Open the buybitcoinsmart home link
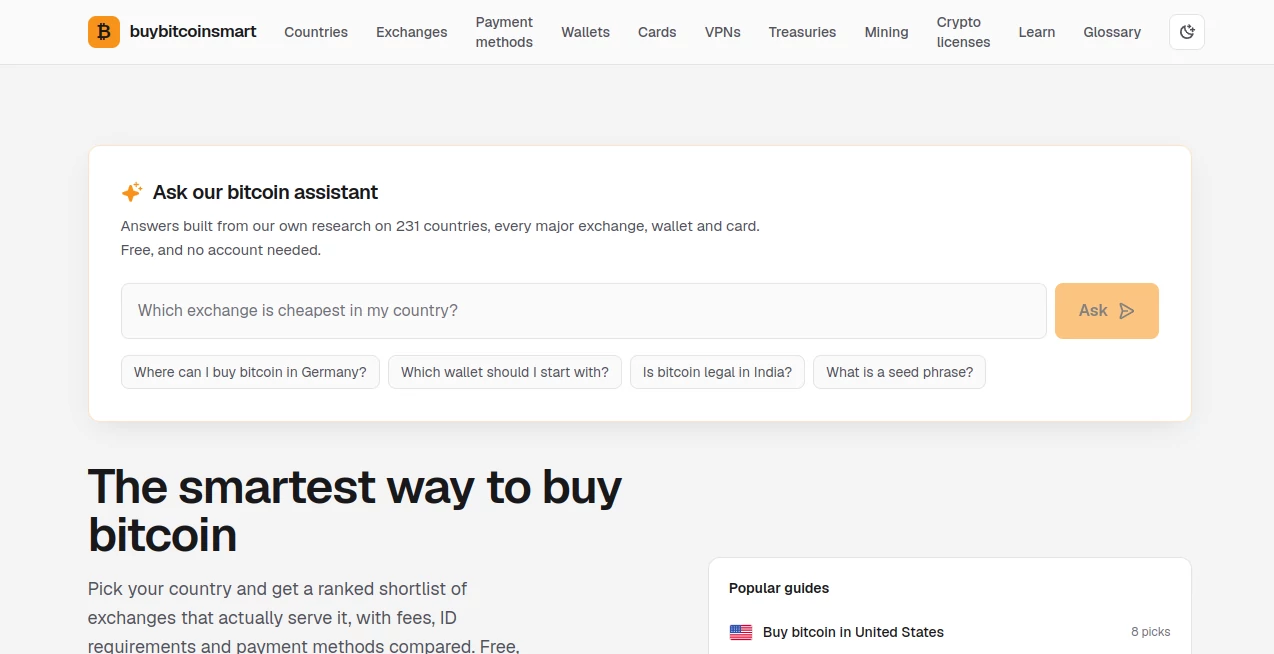The image size is (1274, 654). pyautogui.click(x=172, y=32)
